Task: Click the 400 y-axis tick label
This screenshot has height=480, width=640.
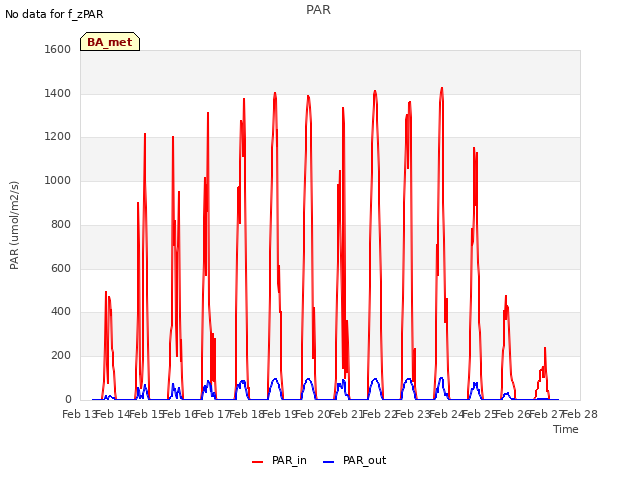Action: pyautogui.click(x=61, y=312)
